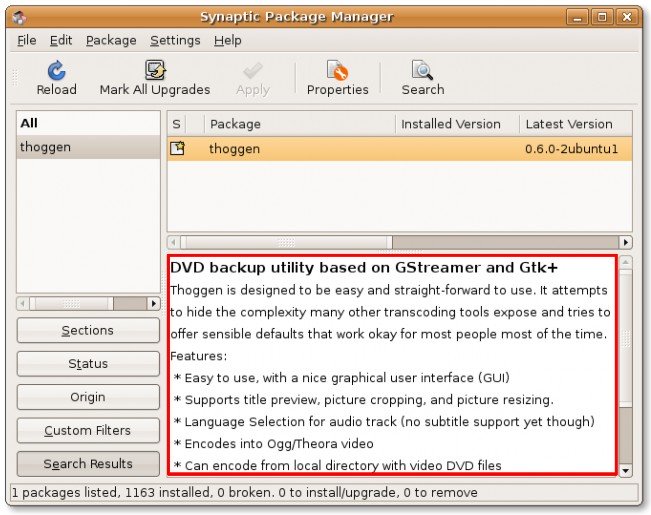Select the thoggen row in package table
651x515 pixels.
coord(400,149)
